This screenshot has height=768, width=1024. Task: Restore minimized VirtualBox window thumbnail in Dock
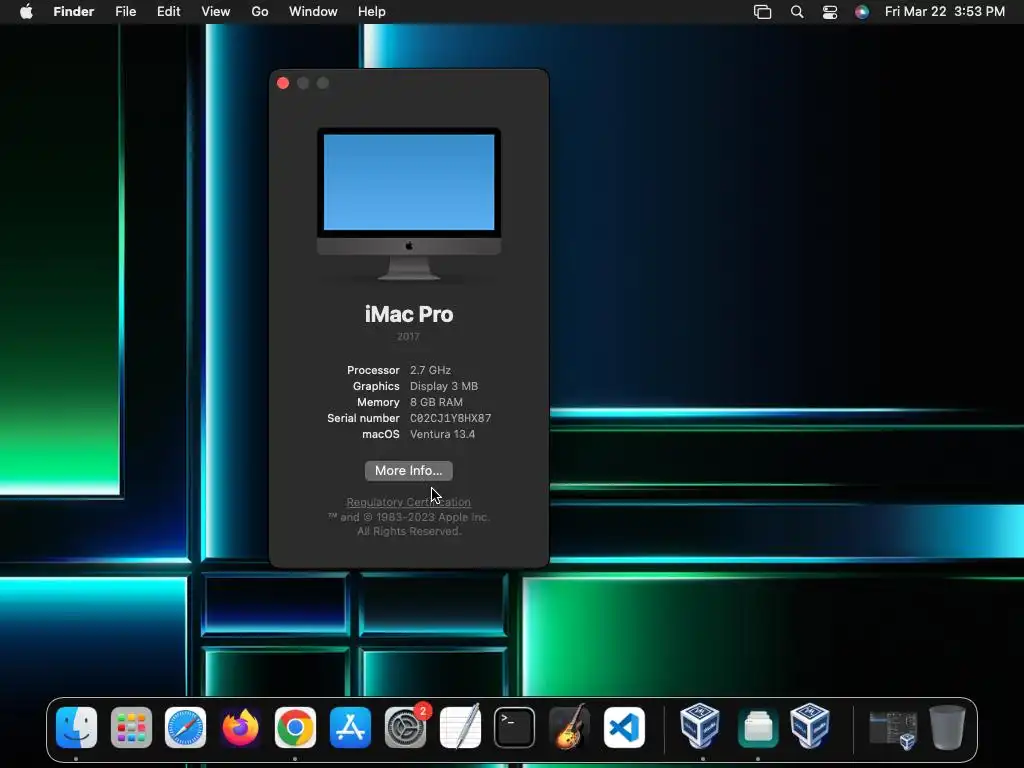click(x=893, y=729)
